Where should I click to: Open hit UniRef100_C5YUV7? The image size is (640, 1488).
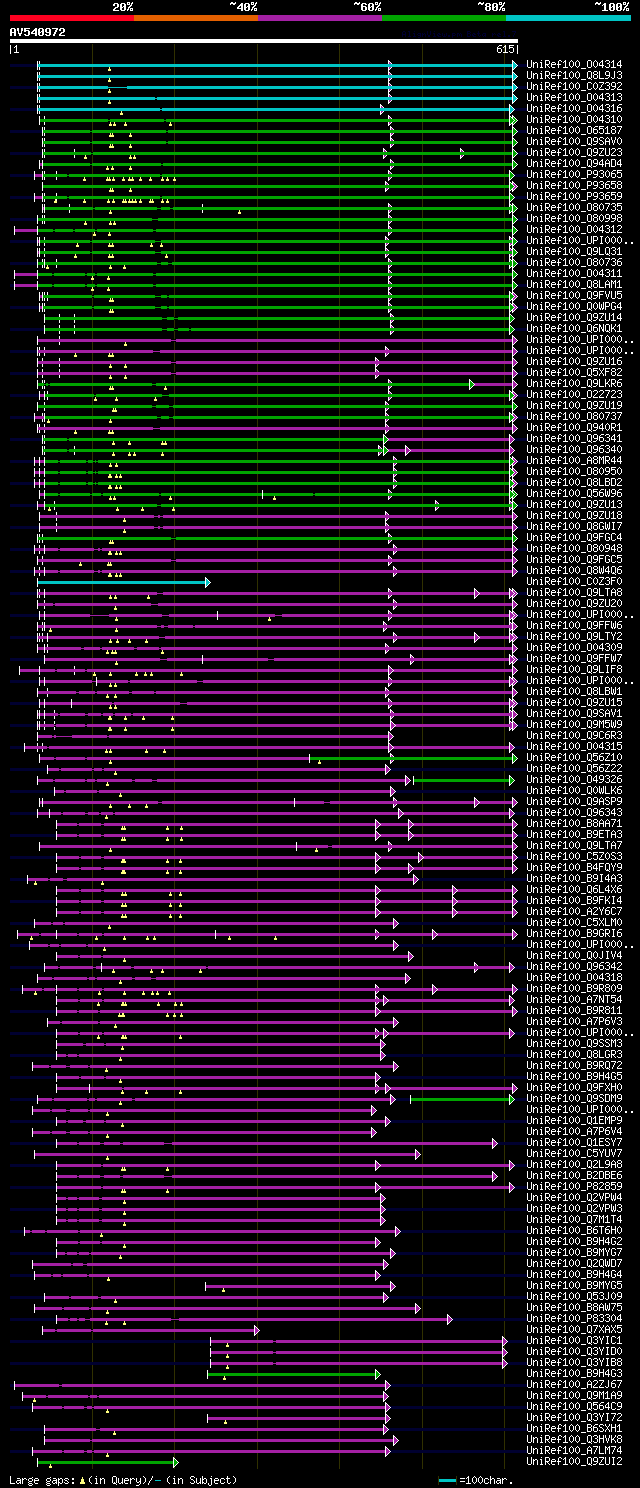coord(574,1154)
